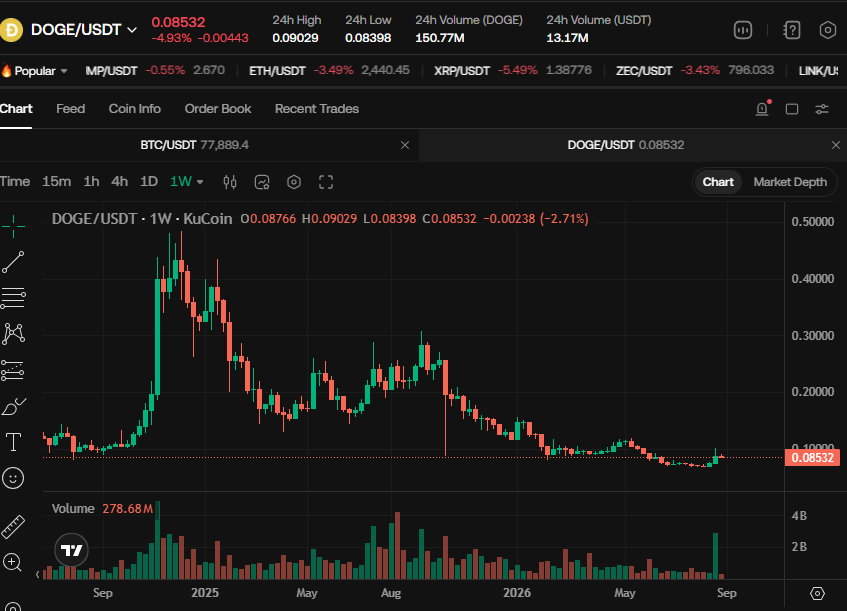Viewport: 847px width, 611px height.
Task: Choose the 1D timeframe
Action: pyautogui.click(x=149, y=182)
